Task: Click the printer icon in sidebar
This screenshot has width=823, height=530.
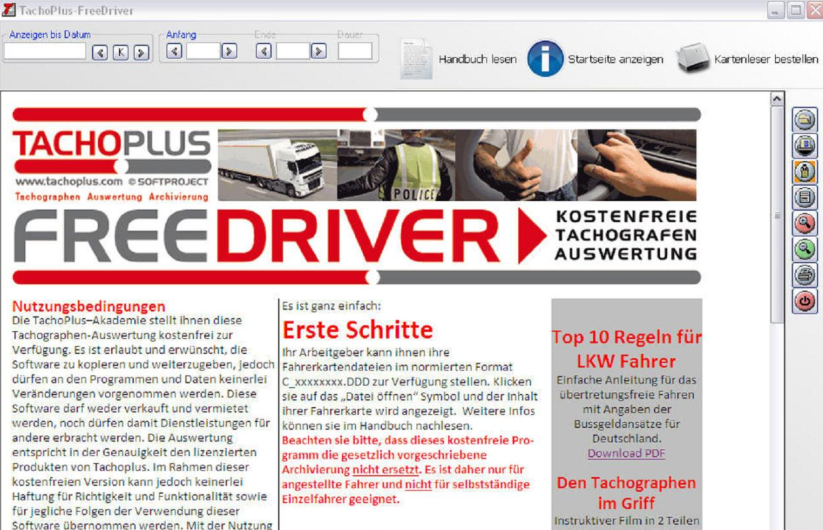Action: point(804,275)
